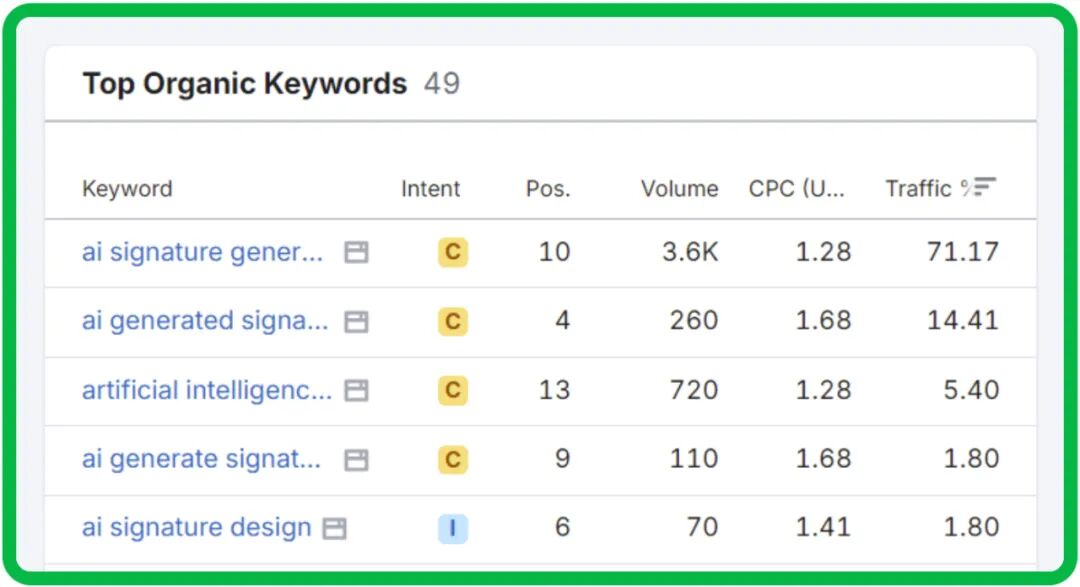
Task: Click the Intent column header
Action: tap(430, 189)
